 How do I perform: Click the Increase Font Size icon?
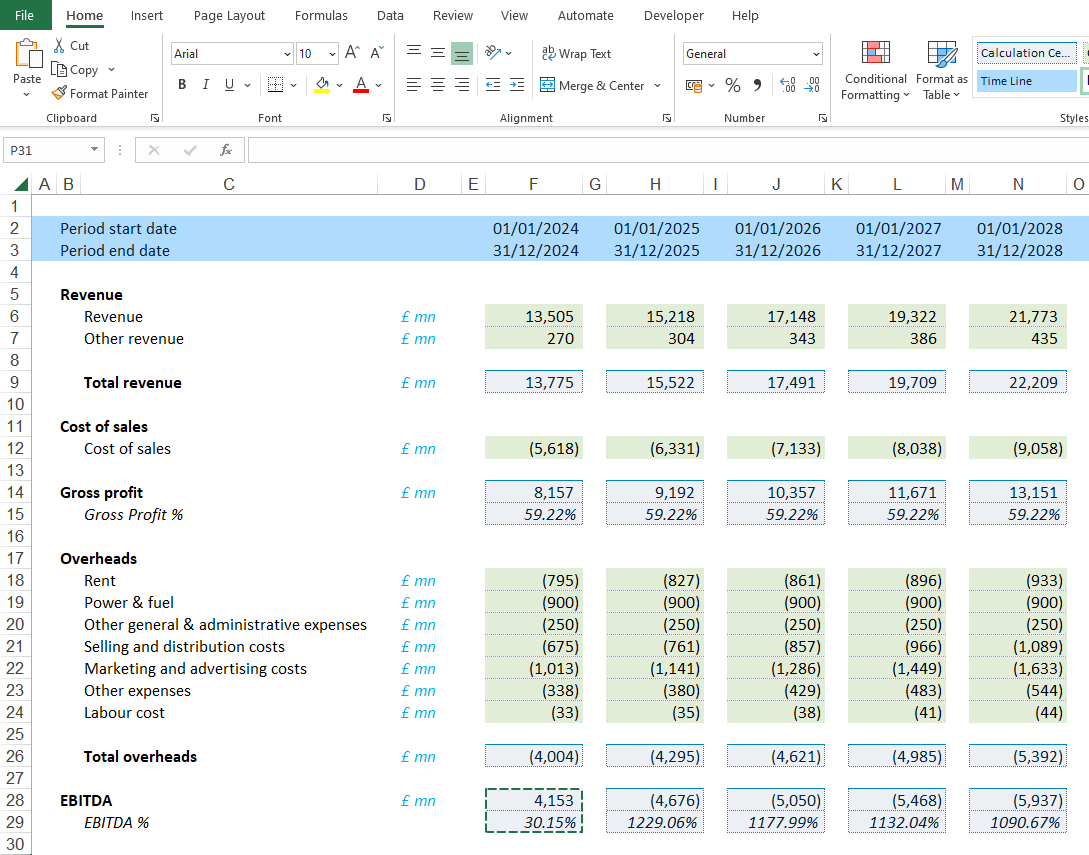point(352,53)
